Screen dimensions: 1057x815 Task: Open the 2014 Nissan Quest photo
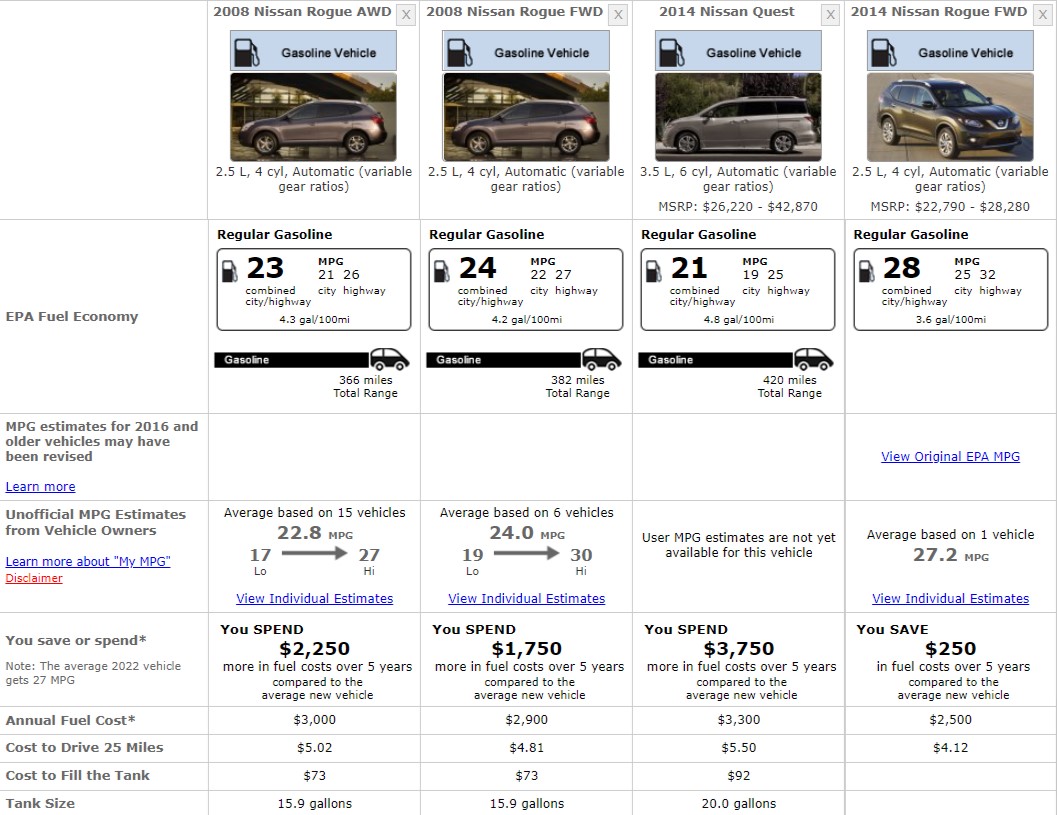tap(738, 117)
